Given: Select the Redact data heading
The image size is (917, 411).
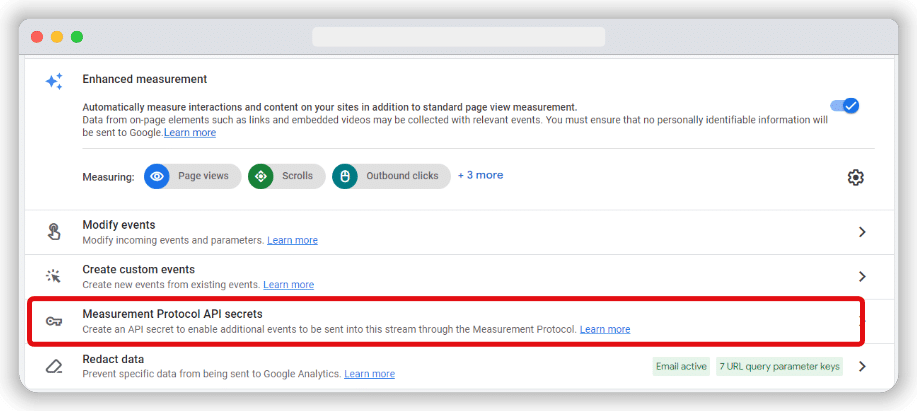Looking at the screenshot, I should tap(113, 359).
